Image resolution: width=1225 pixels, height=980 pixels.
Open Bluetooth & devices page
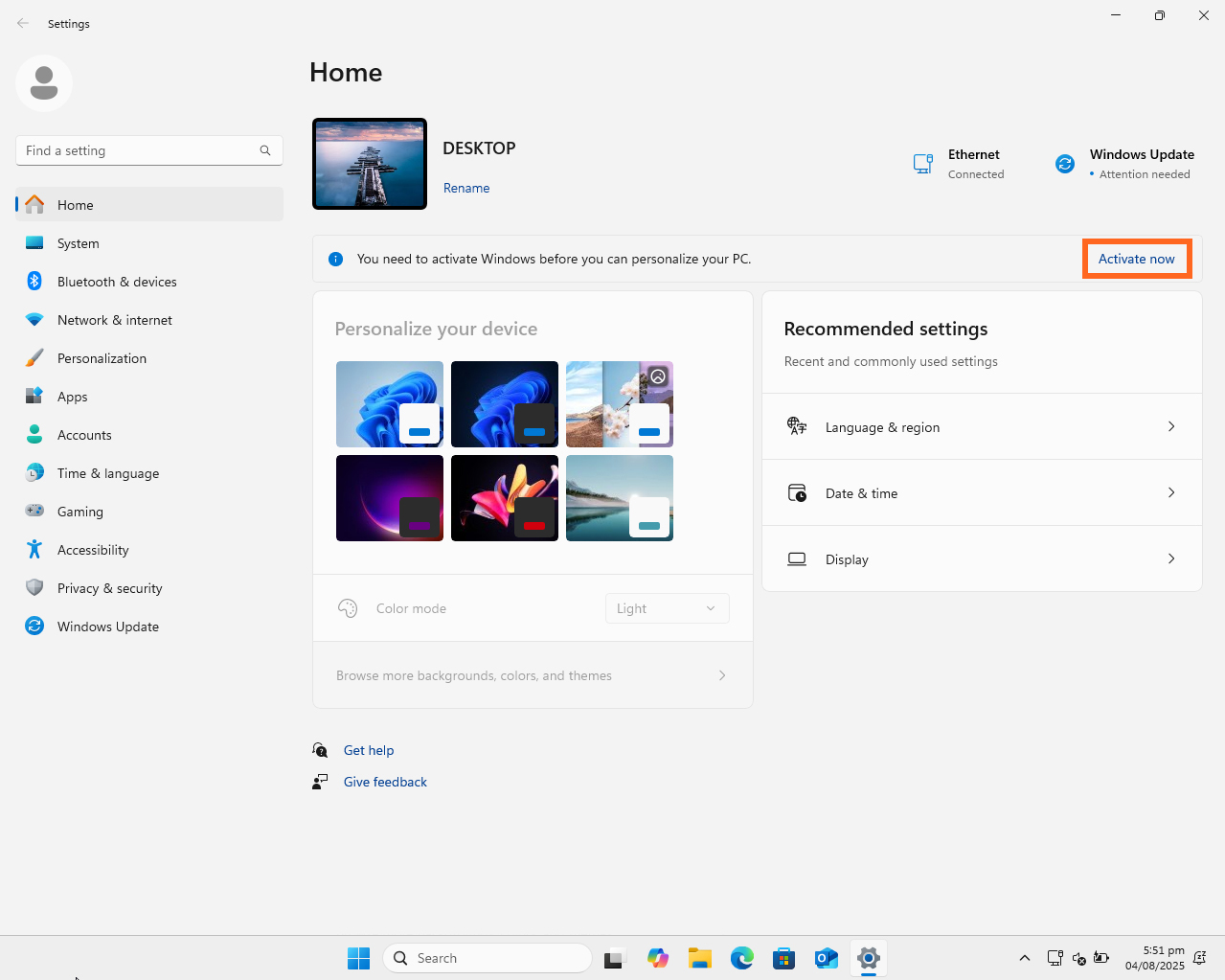(x=149, y=282)
